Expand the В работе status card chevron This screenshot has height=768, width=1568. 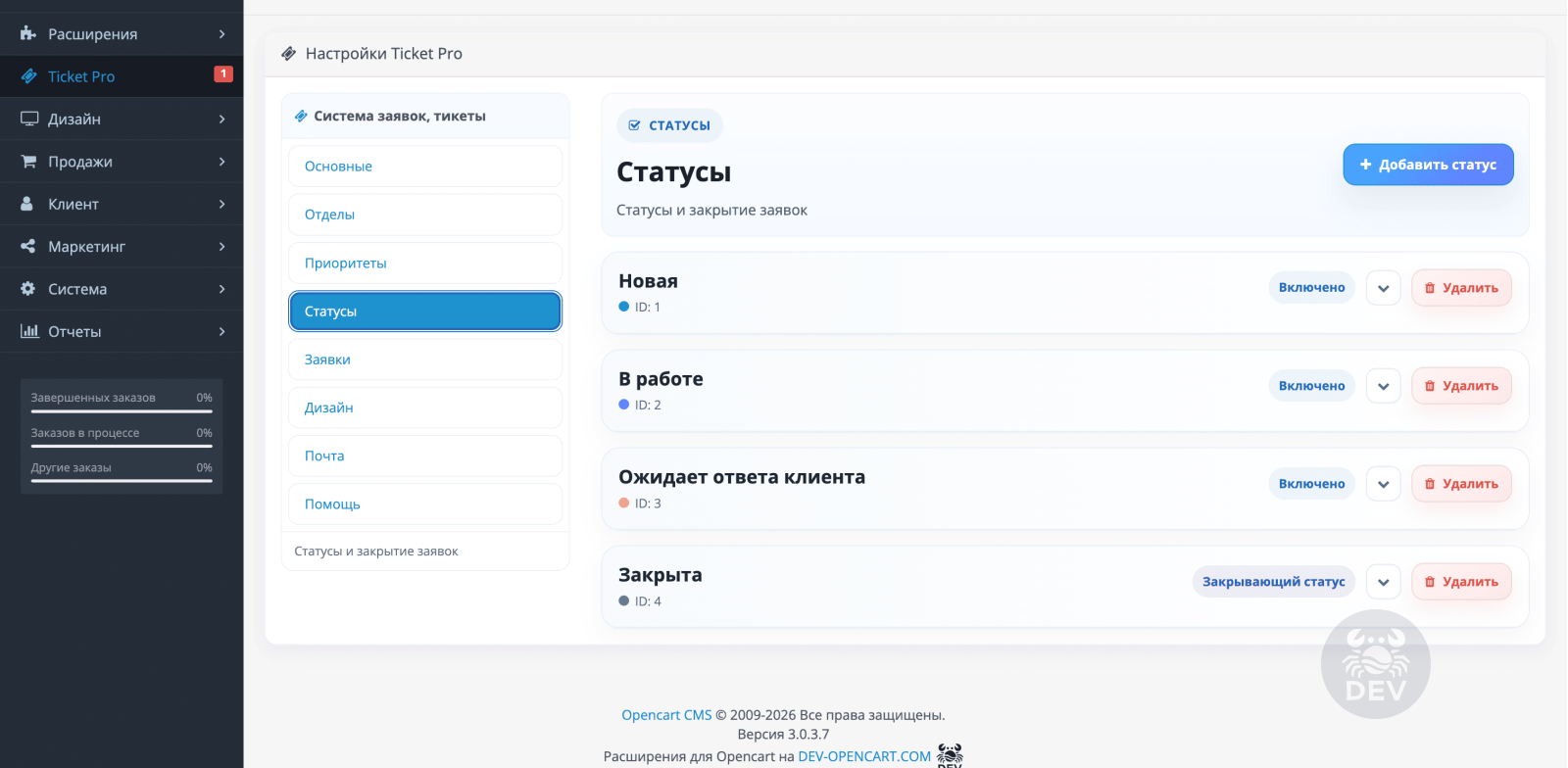pos(1383,386)
